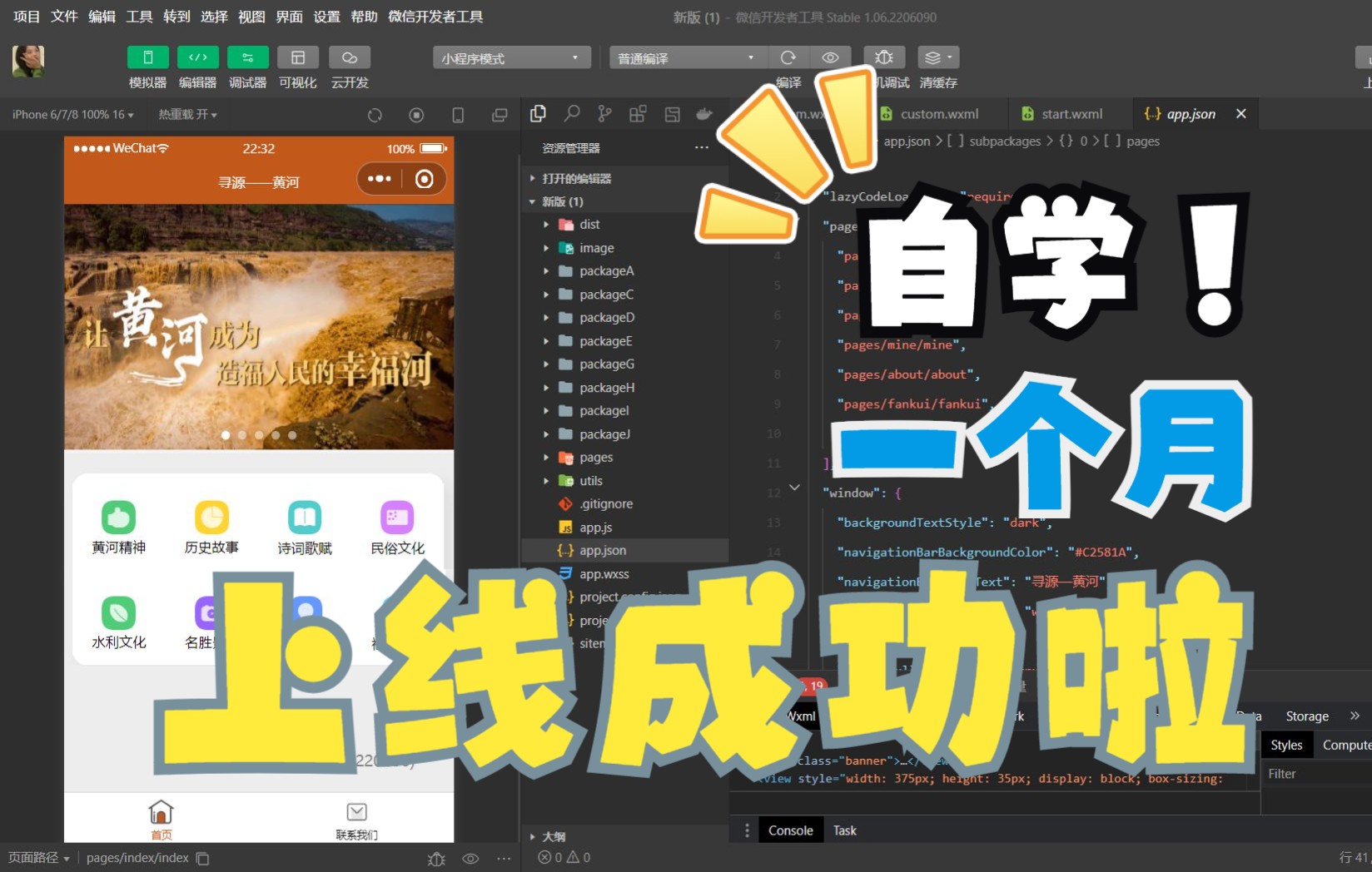Open the preview eye icon next to 编译
The height and width of the screenshot is (872, 1372).
829,57
